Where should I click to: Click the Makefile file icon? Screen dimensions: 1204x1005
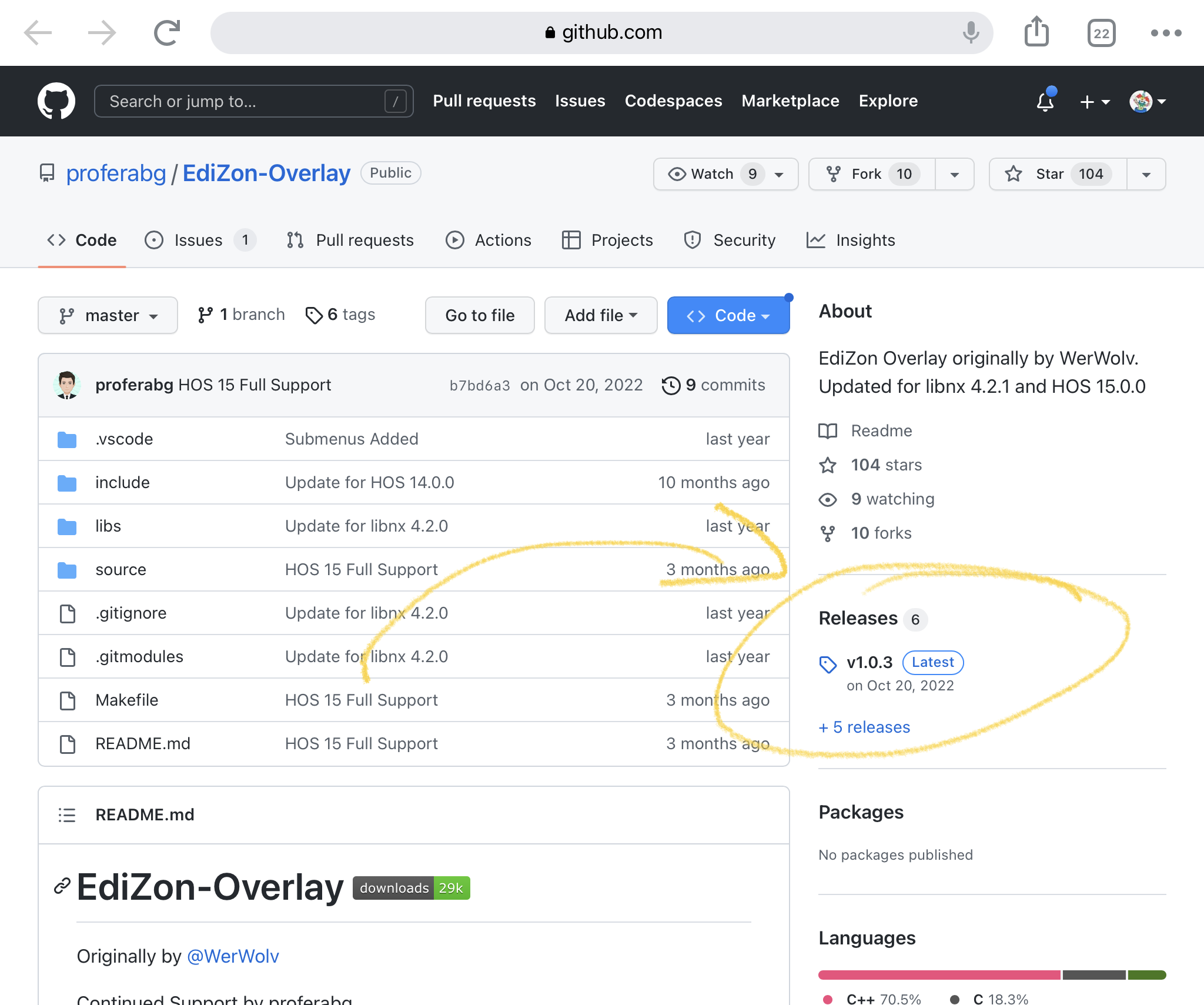(x=68, y=700)
